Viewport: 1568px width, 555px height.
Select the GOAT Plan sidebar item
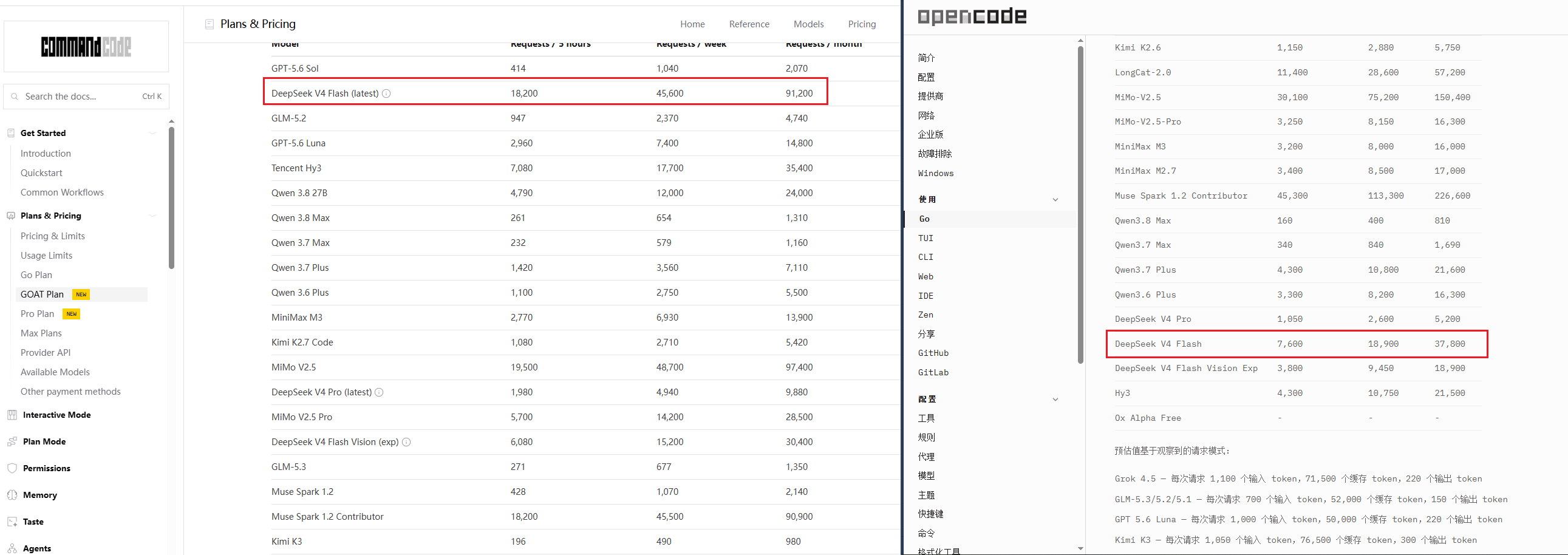81,295
